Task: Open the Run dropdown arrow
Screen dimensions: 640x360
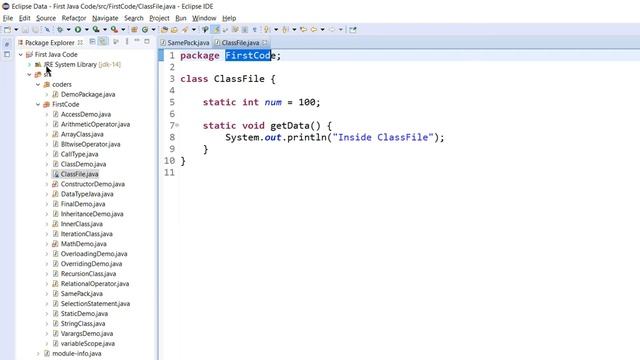Action: coord(86,29)
